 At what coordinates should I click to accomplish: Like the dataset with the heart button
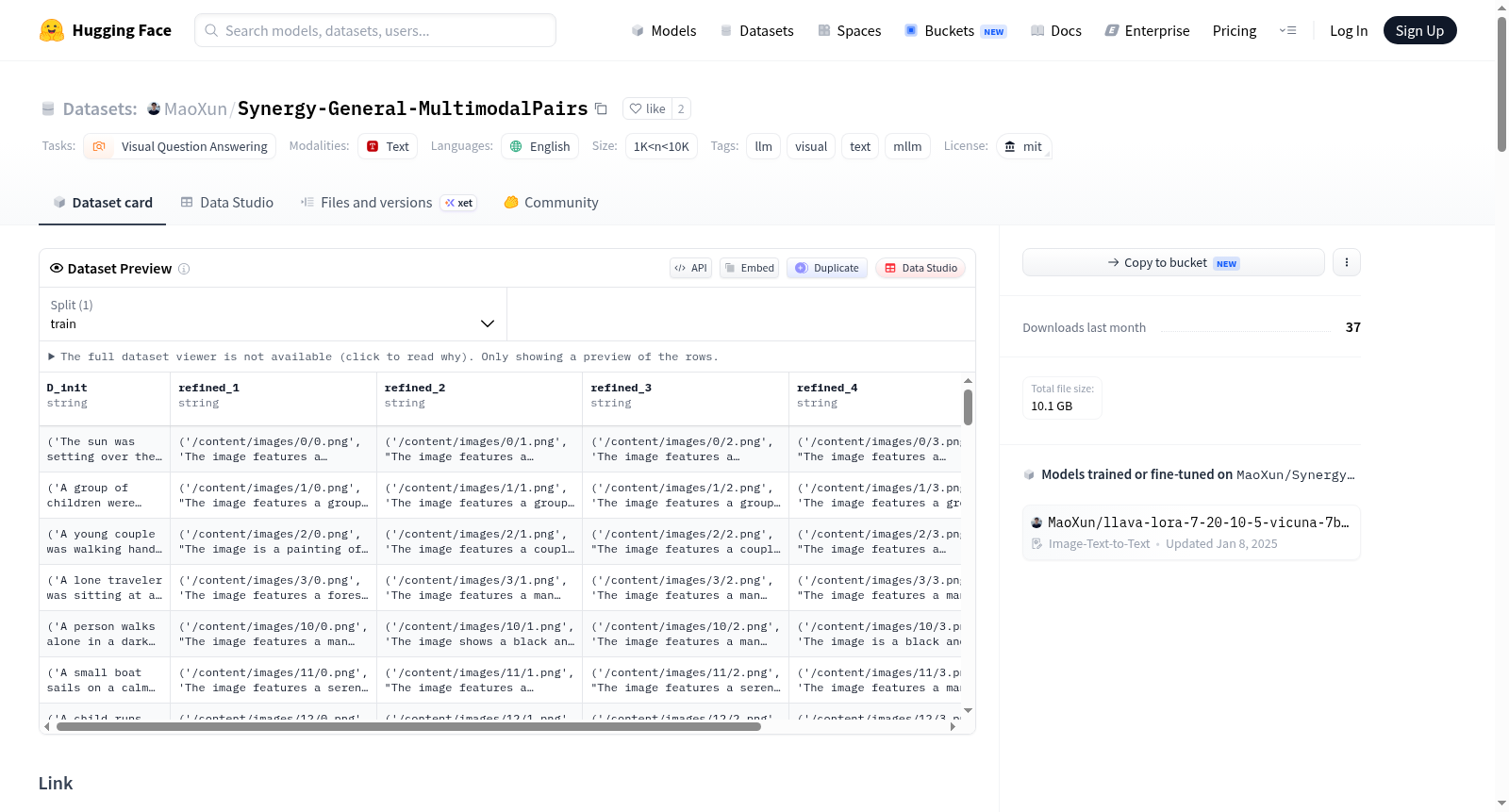click(647, 108)
